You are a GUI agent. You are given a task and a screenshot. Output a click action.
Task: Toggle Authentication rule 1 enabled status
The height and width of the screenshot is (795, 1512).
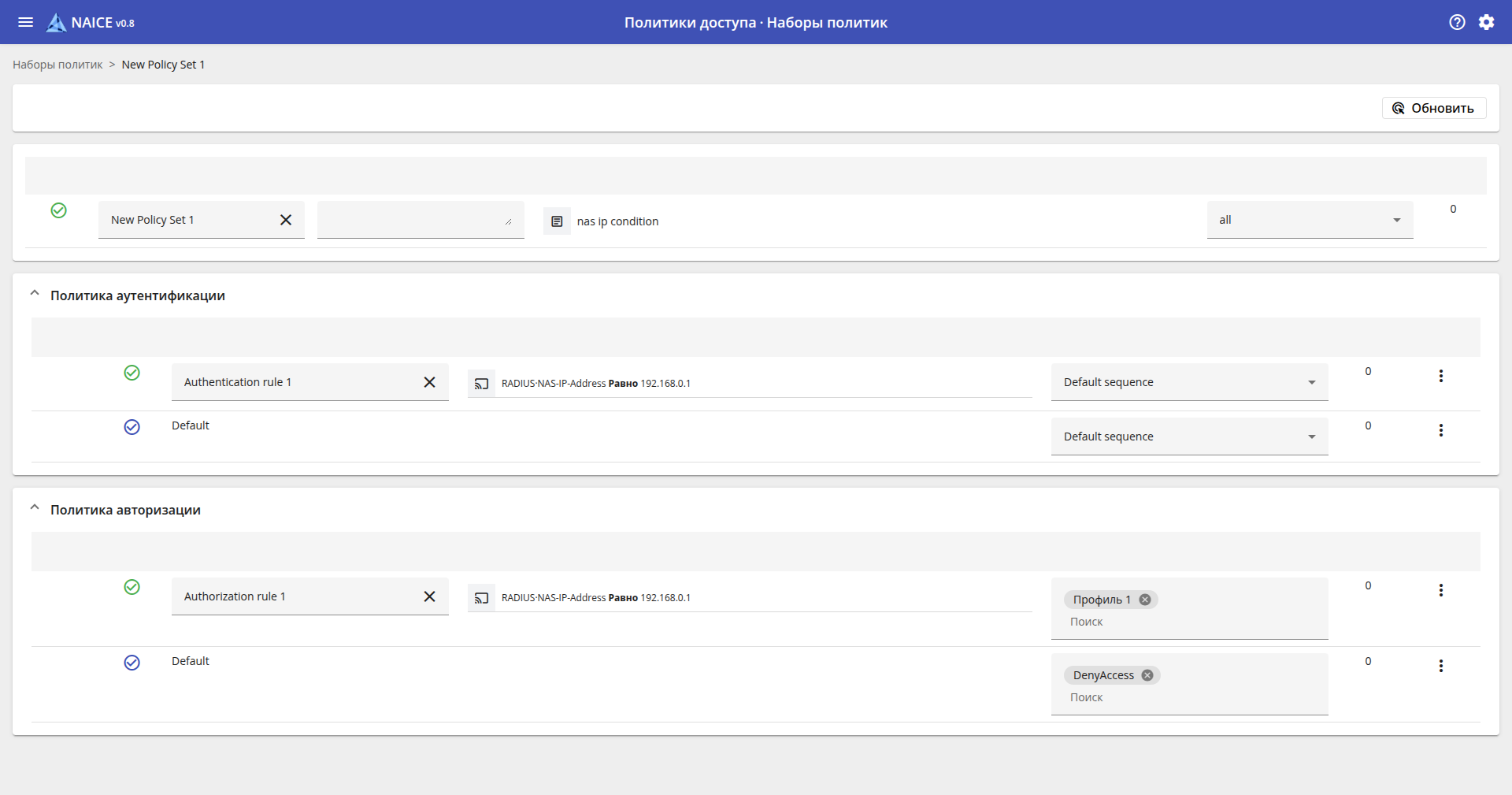[132, 373]
